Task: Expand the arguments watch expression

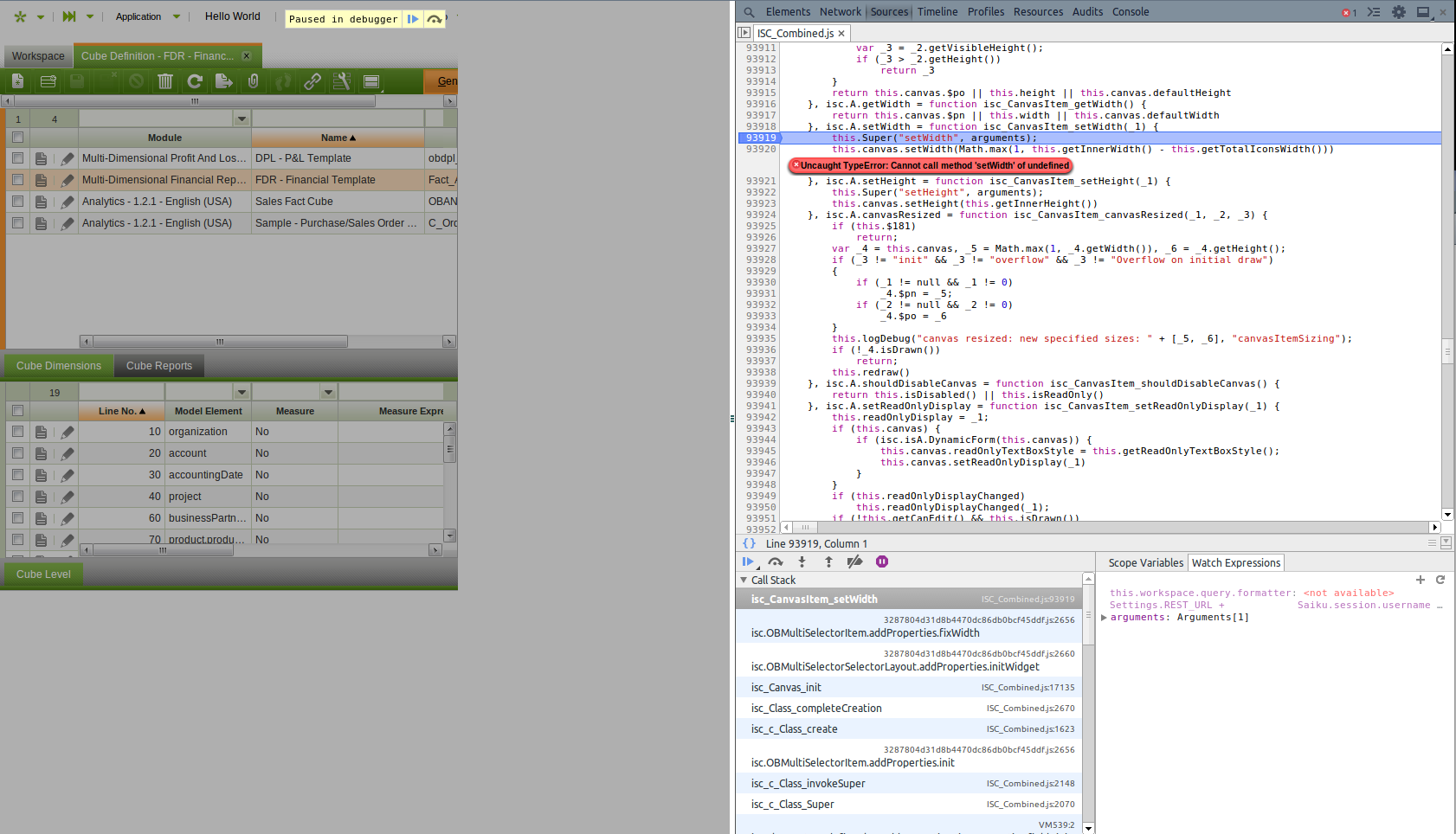Action: [1104, 618]
